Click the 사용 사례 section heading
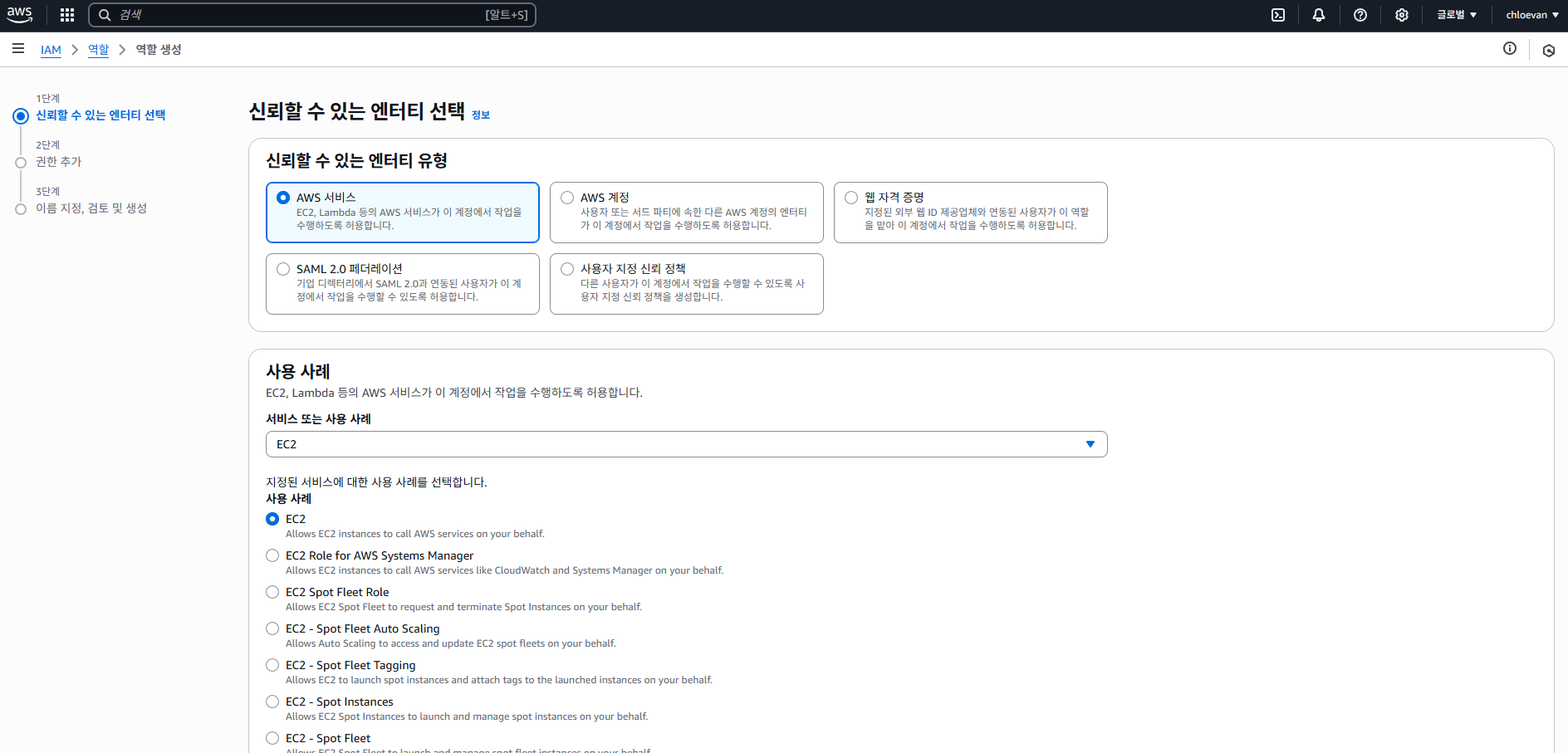 tap(298, 371)
